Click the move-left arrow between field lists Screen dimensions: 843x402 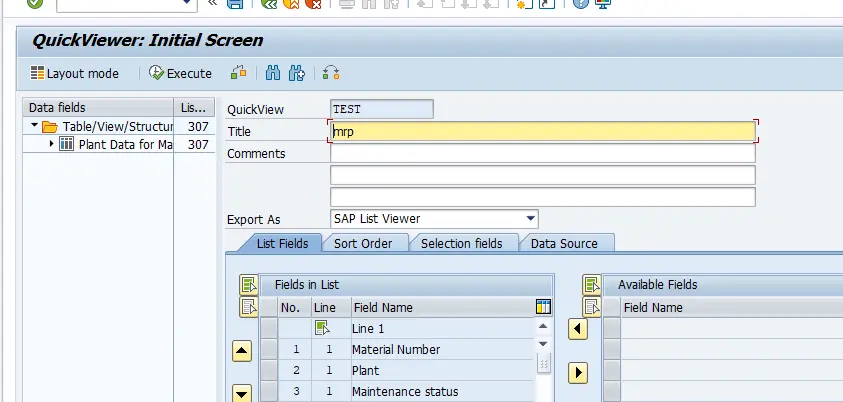pyautogui.click(x=577, y=329)
